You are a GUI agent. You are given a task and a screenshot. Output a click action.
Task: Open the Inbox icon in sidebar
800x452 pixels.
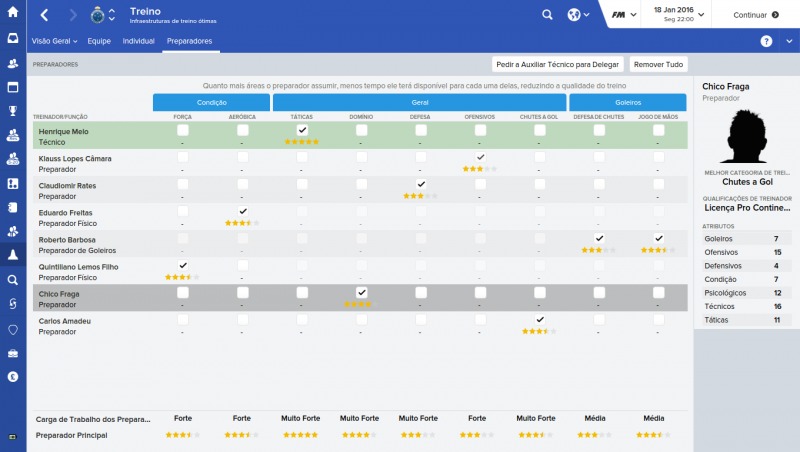13,39
